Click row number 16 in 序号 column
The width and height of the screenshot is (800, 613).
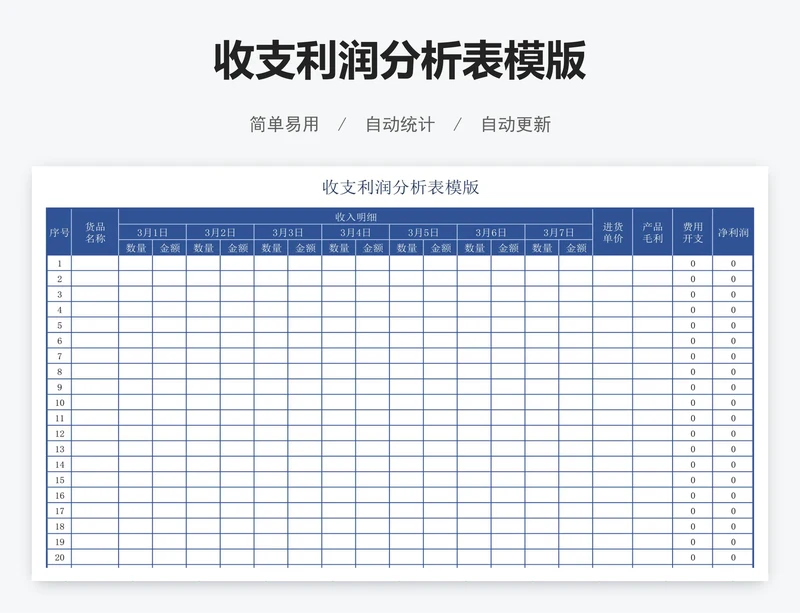pyautogui.click(x=59, y=495)
